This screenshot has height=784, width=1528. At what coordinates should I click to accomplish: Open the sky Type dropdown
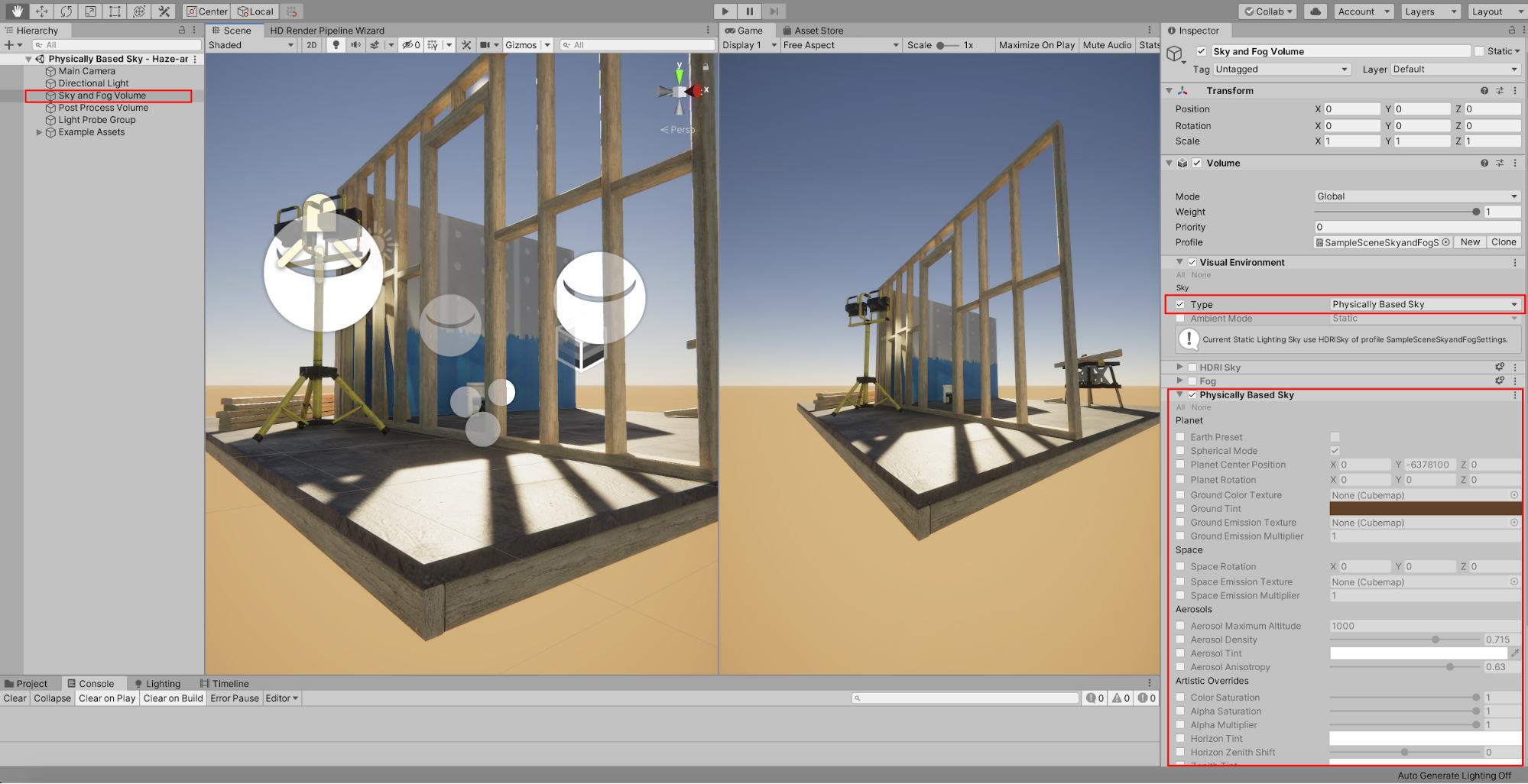coord(1424,304)
